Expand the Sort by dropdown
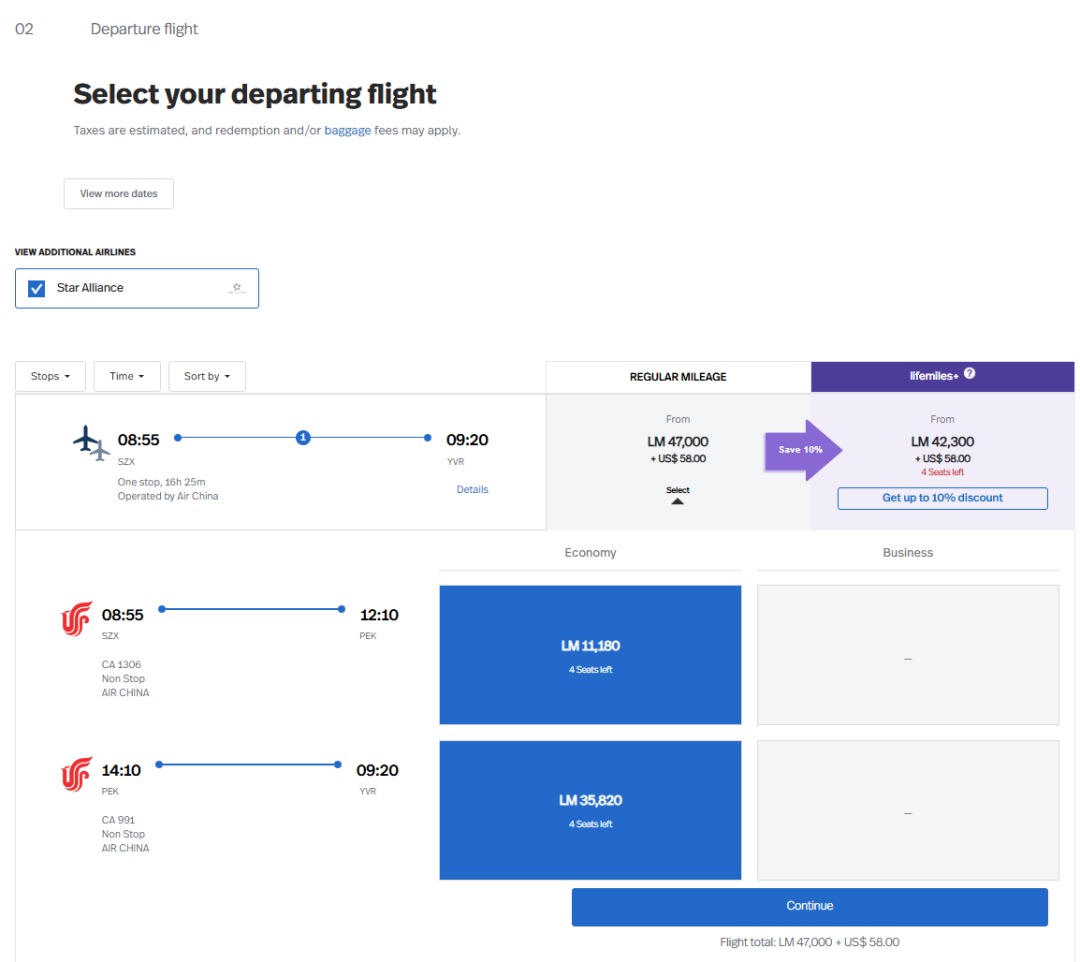This screenshot has height=962, width=1080. (207, 376)
